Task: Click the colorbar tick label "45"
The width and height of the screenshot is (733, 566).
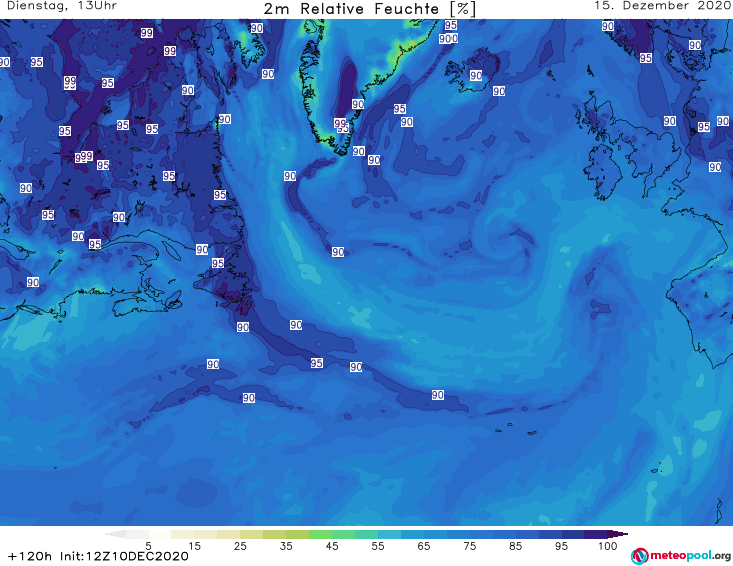Action: click(332, 546)
